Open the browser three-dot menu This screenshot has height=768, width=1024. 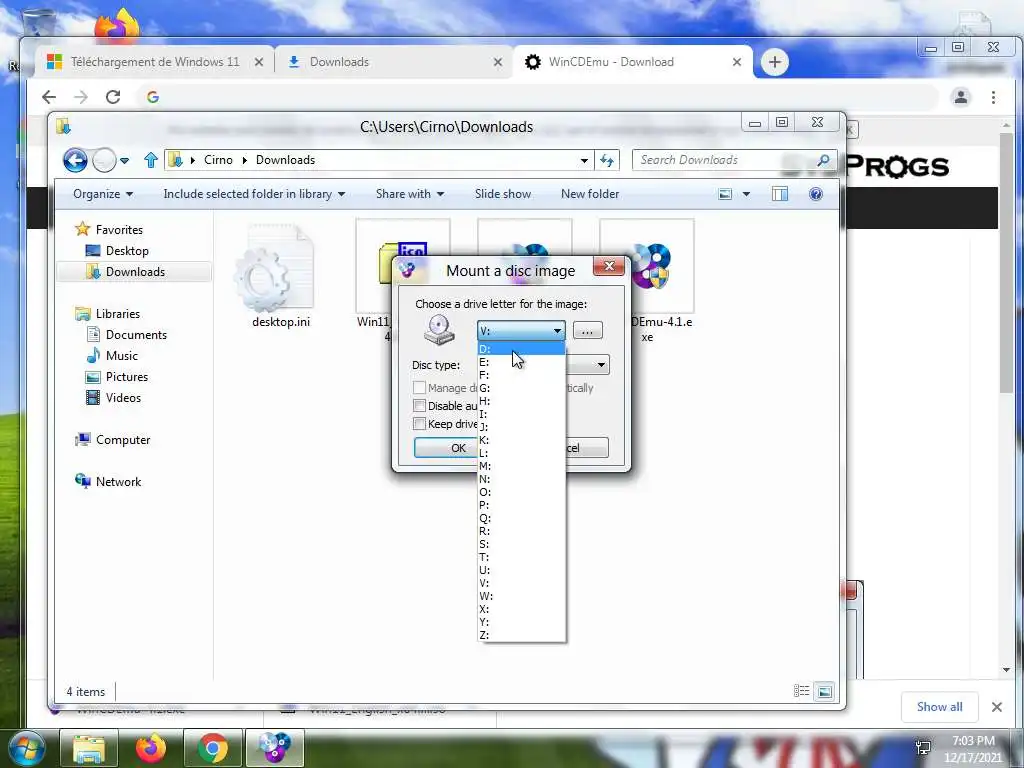[x=993, y=97]
